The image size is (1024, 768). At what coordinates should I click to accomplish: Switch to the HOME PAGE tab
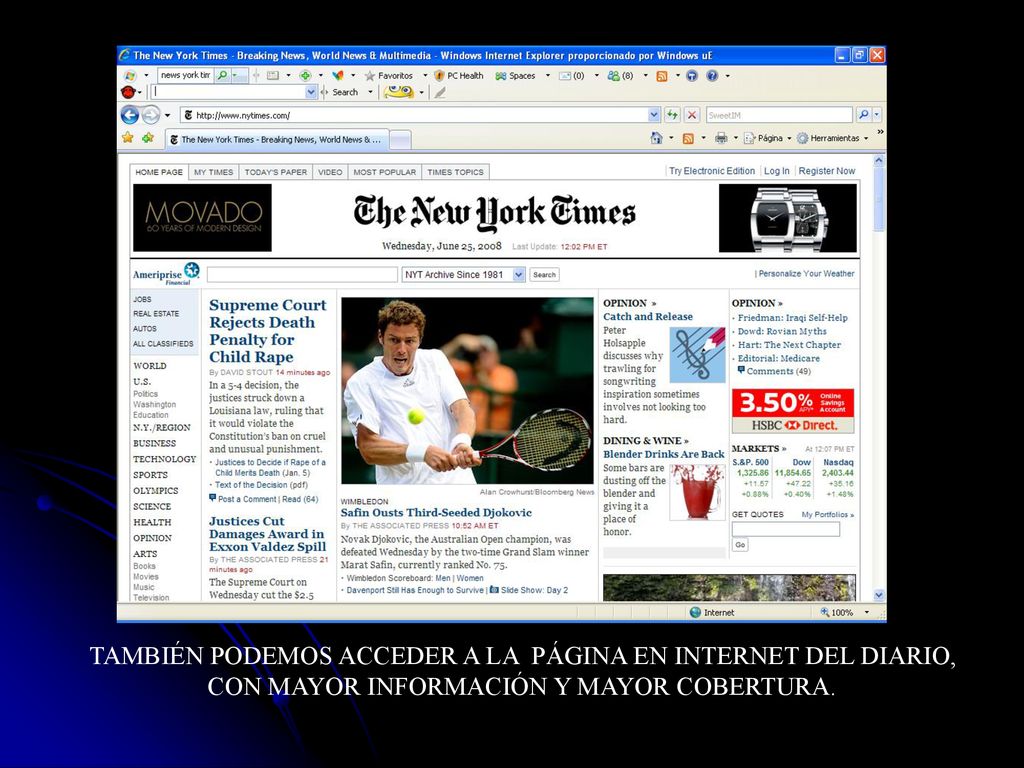(x=159, y=172)
